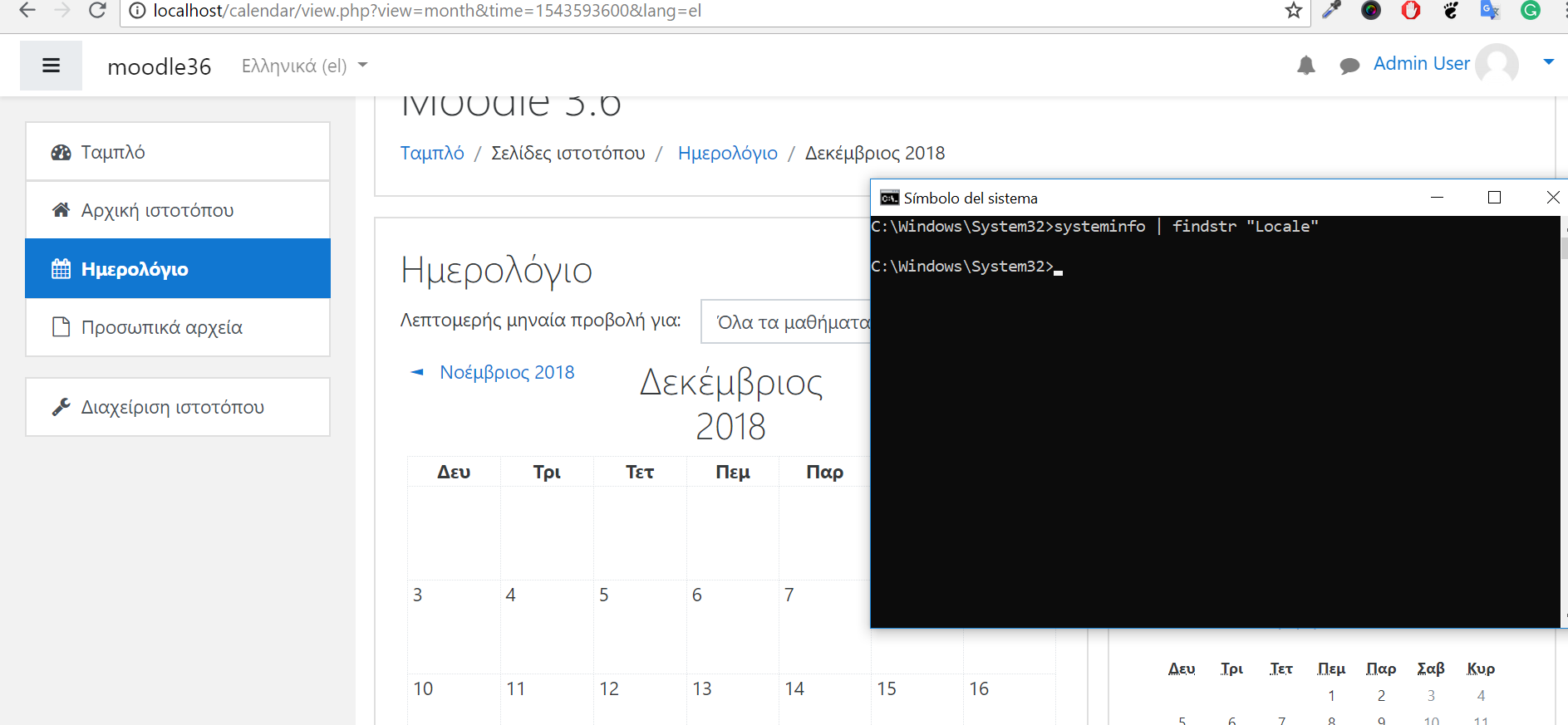Click Κυρ header in mini calendar

click(x=1481, y=669)
